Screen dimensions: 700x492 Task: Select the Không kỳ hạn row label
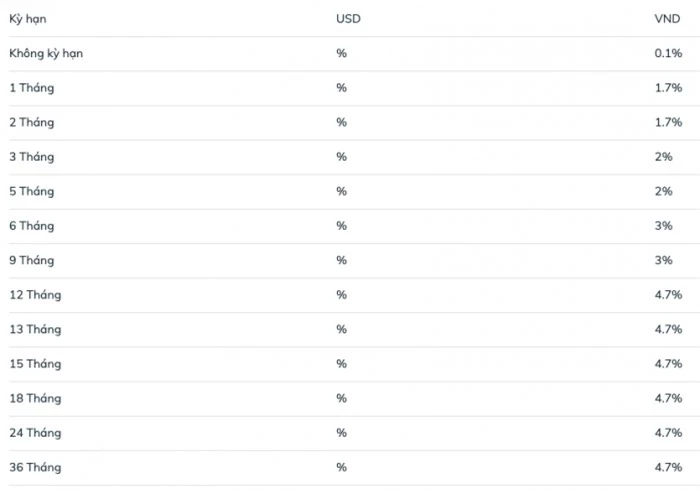point(46,53)
